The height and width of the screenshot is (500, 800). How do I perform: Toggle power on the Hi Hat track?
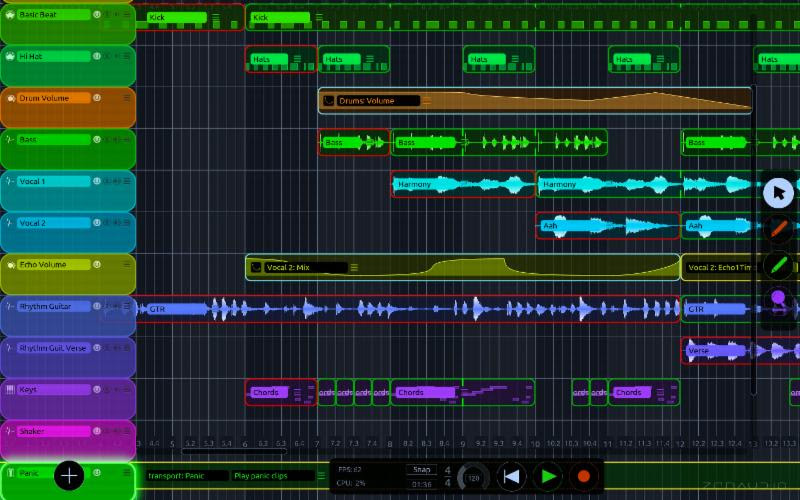pos(98,56)
